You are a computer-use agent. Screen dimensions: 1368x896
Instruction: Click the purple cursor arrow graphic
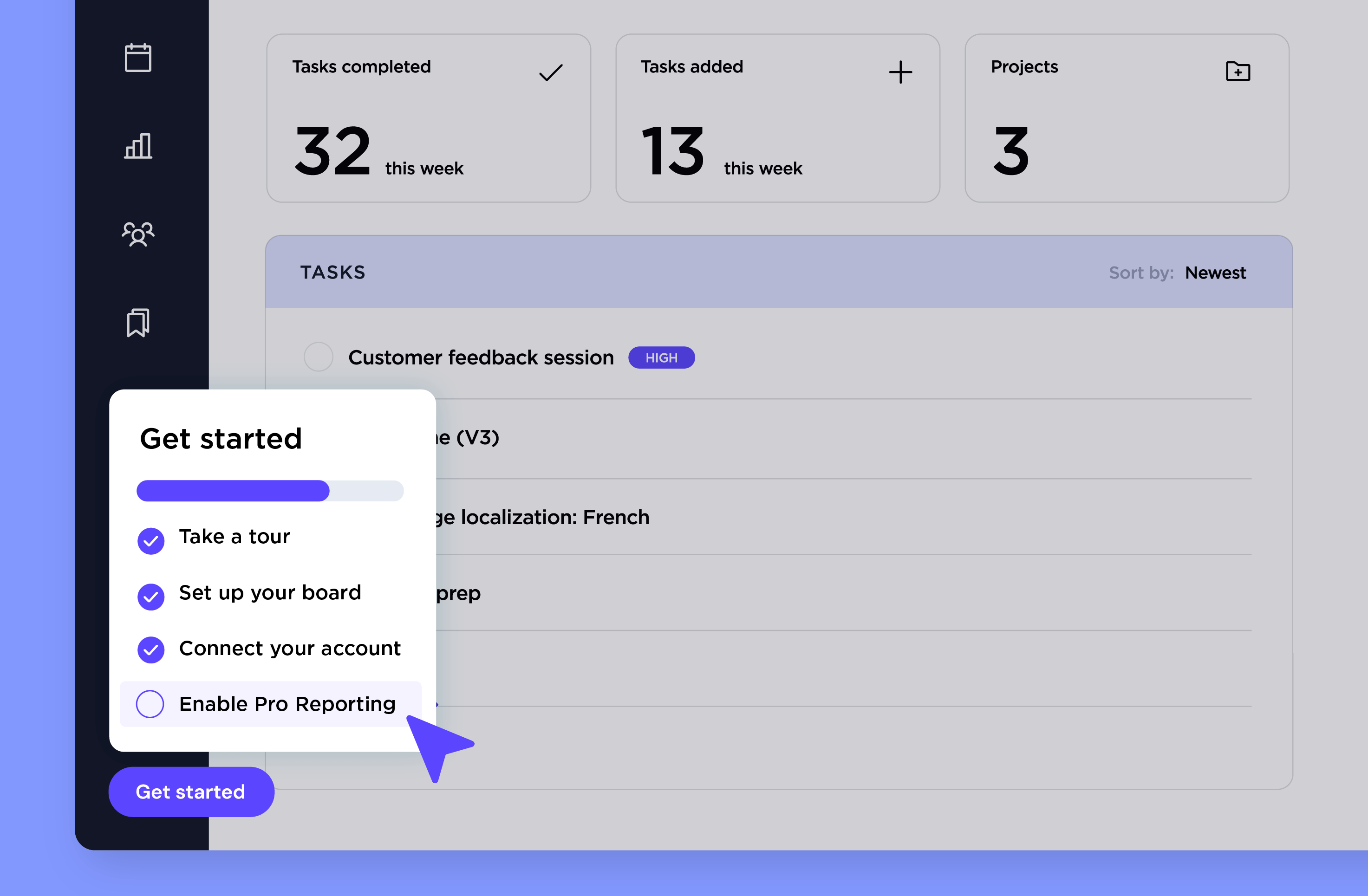pos(438,746)
